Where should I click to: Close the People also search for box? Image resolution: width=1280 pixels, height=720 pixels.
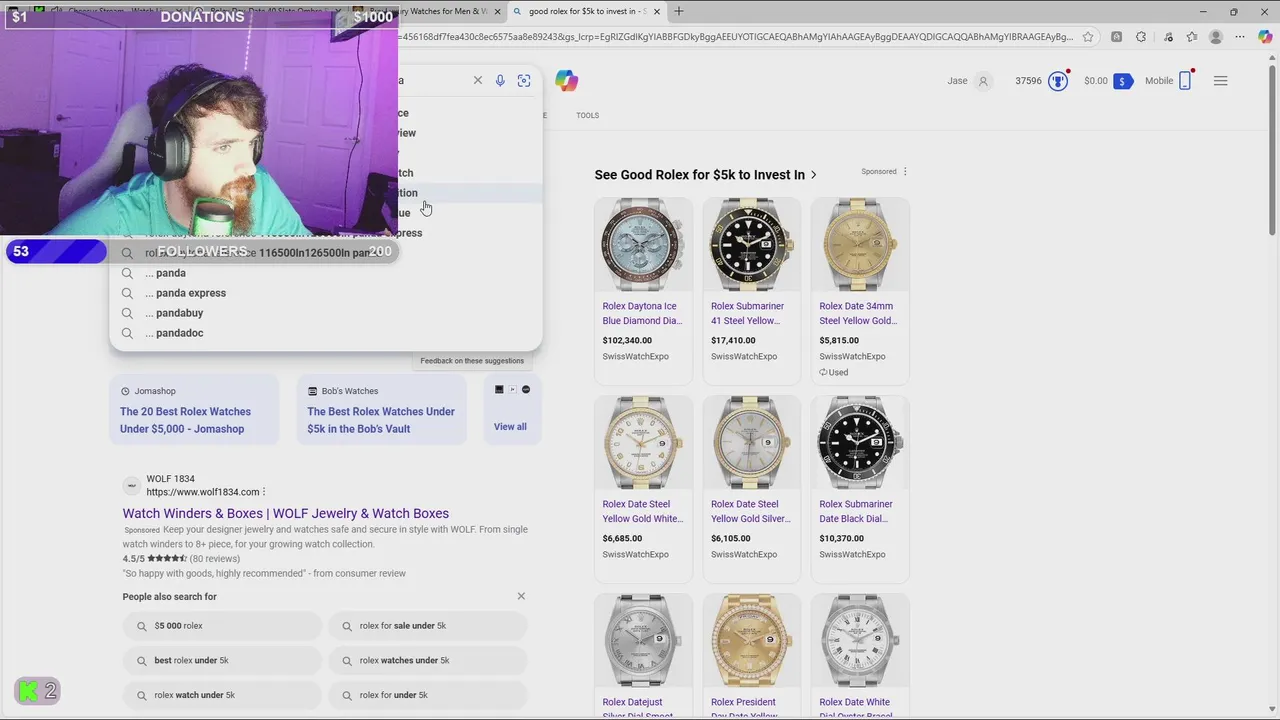pos(521,596)
